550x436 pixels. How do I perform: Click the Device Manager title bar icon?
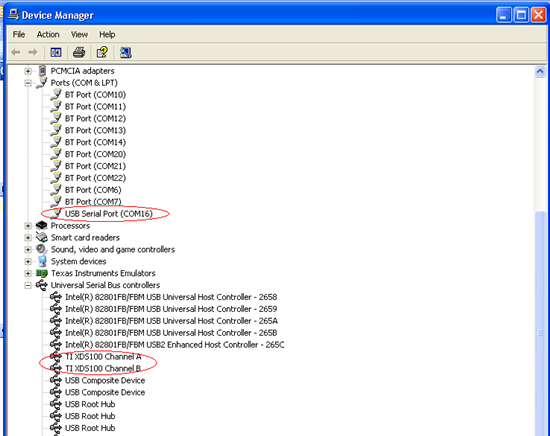click(14, 15)
